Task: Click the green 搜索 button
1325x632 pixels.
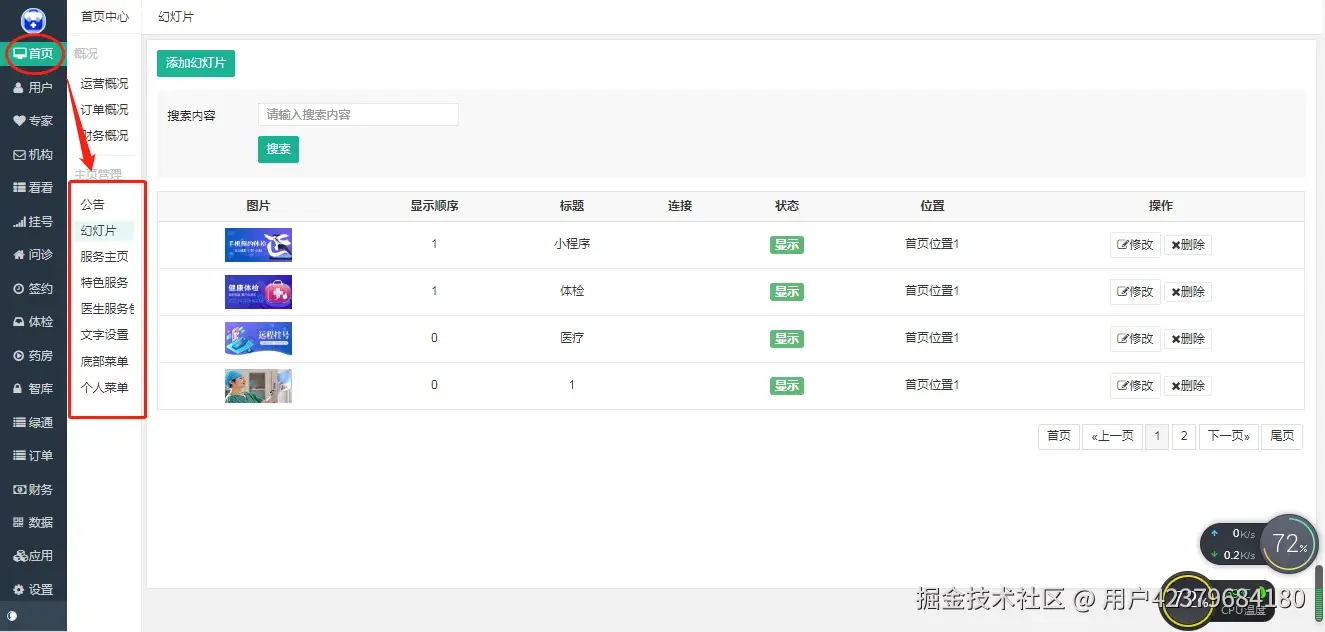Action: 278,149
